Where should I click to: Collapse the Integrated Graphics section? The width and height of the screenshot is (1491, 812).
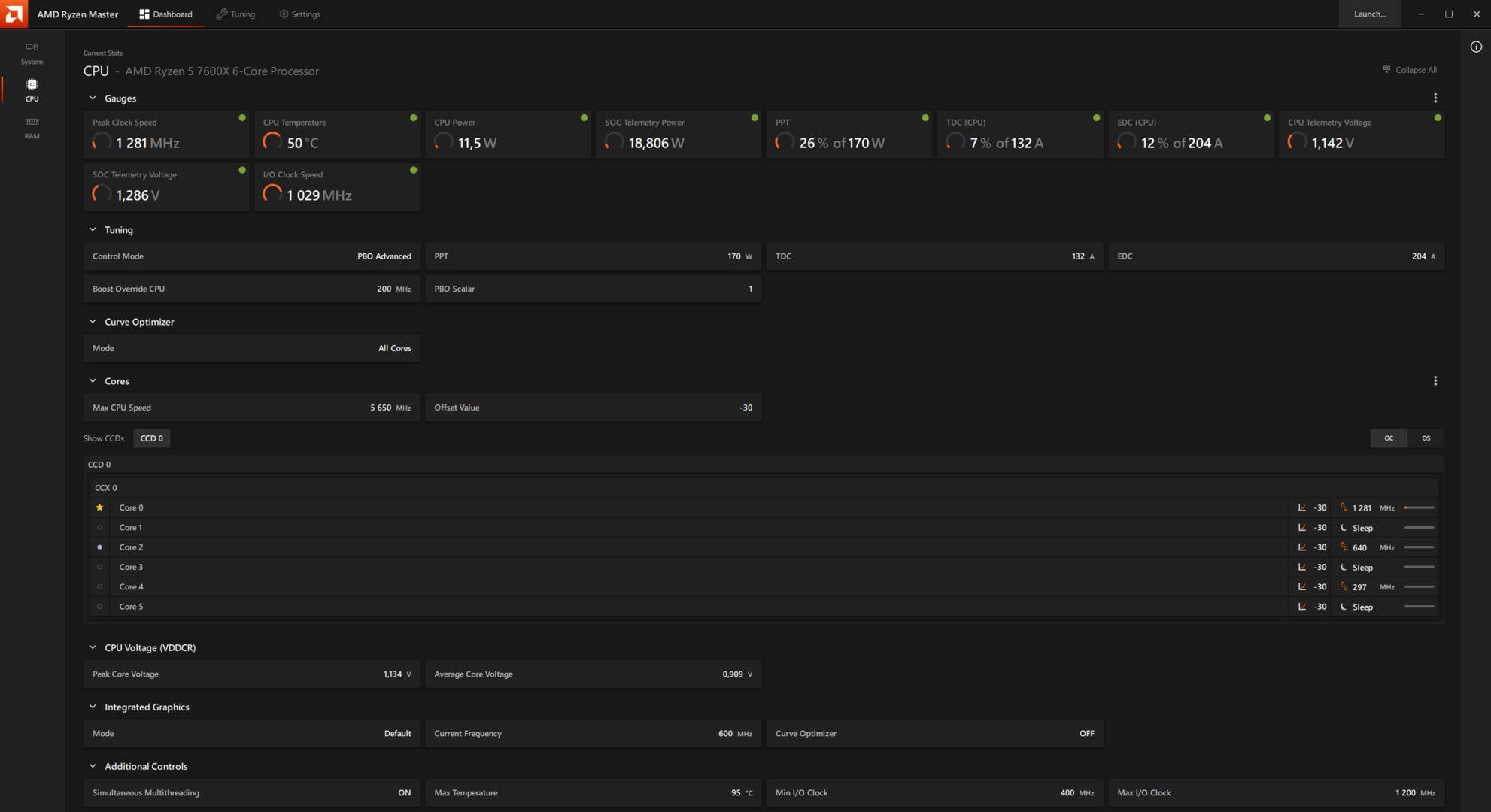(x=93, y=707)
